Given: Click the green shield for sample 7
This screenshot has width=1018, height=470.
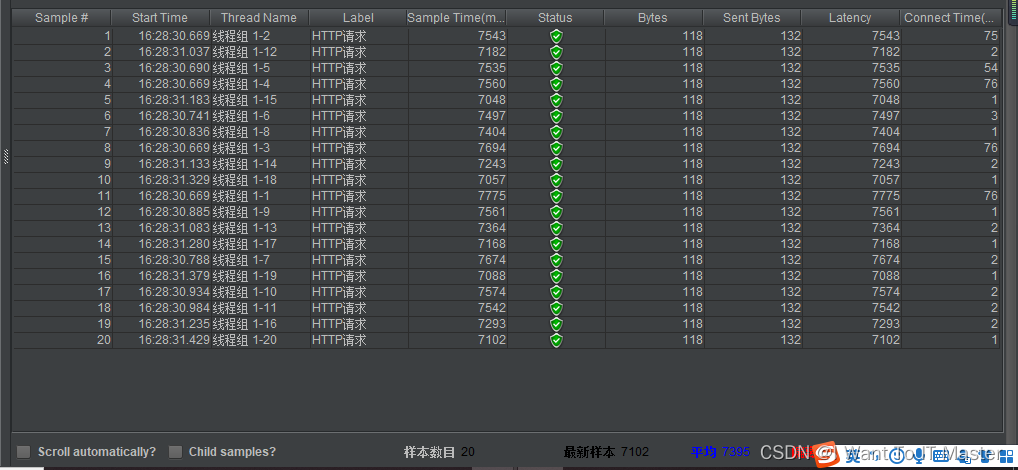Looking at the screenshot, I should click(x=556, y=132).
